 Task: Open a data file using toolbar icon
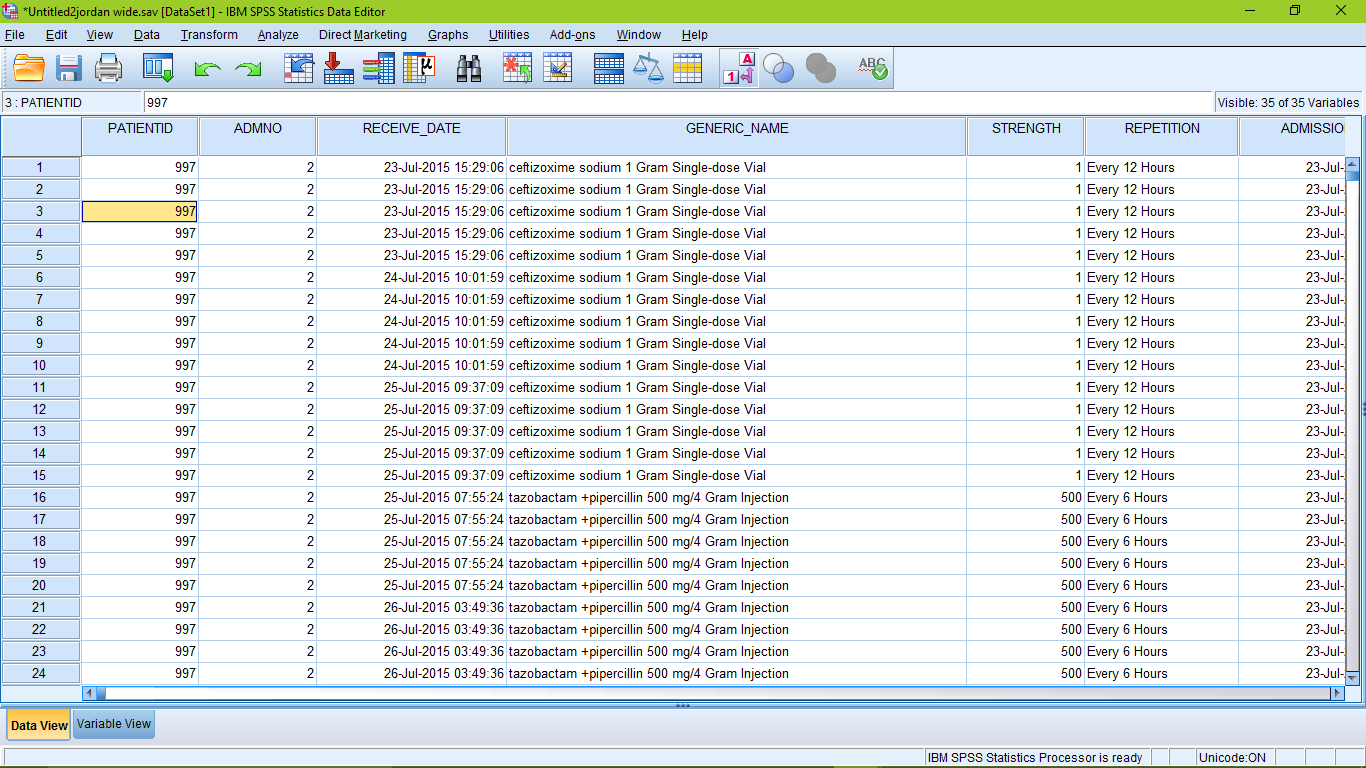[x=27, y=68]
